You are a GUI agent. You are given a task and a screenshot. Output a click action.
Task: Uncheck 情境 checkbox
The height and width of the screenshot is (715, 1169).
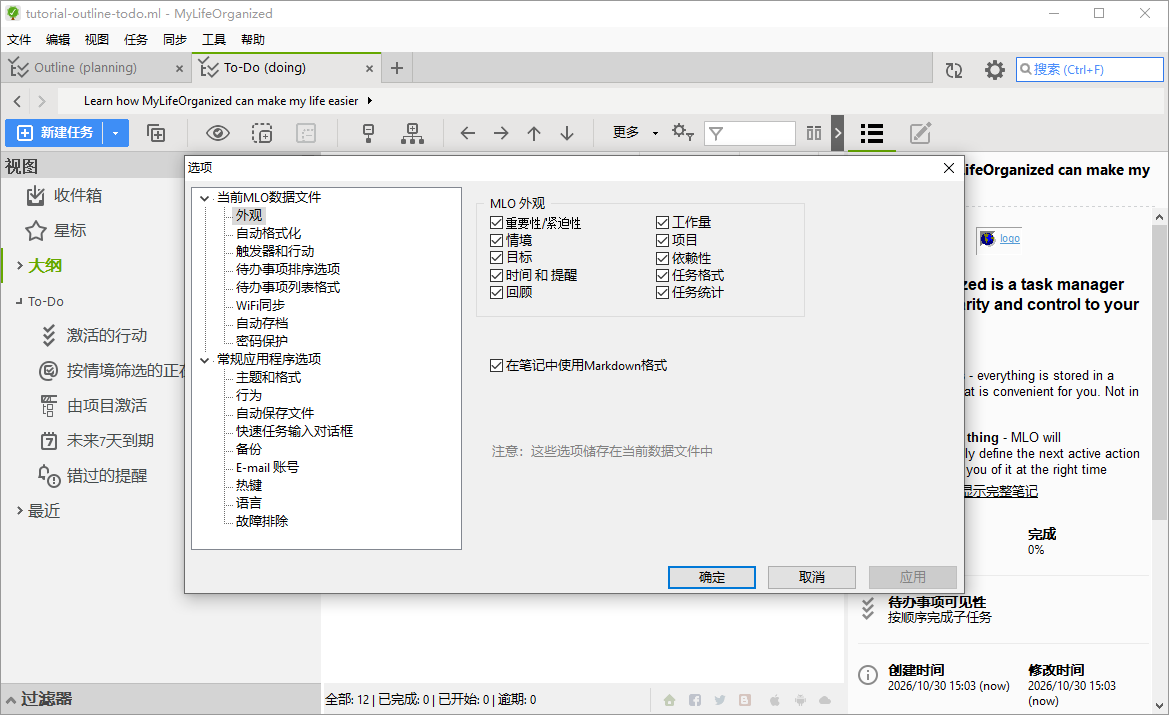coord(497,240)
